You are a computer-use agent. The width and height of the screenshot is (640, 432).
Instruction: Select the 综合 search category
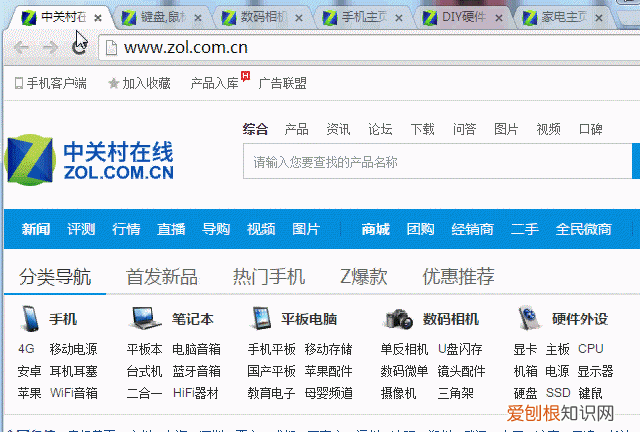(256, 129)
